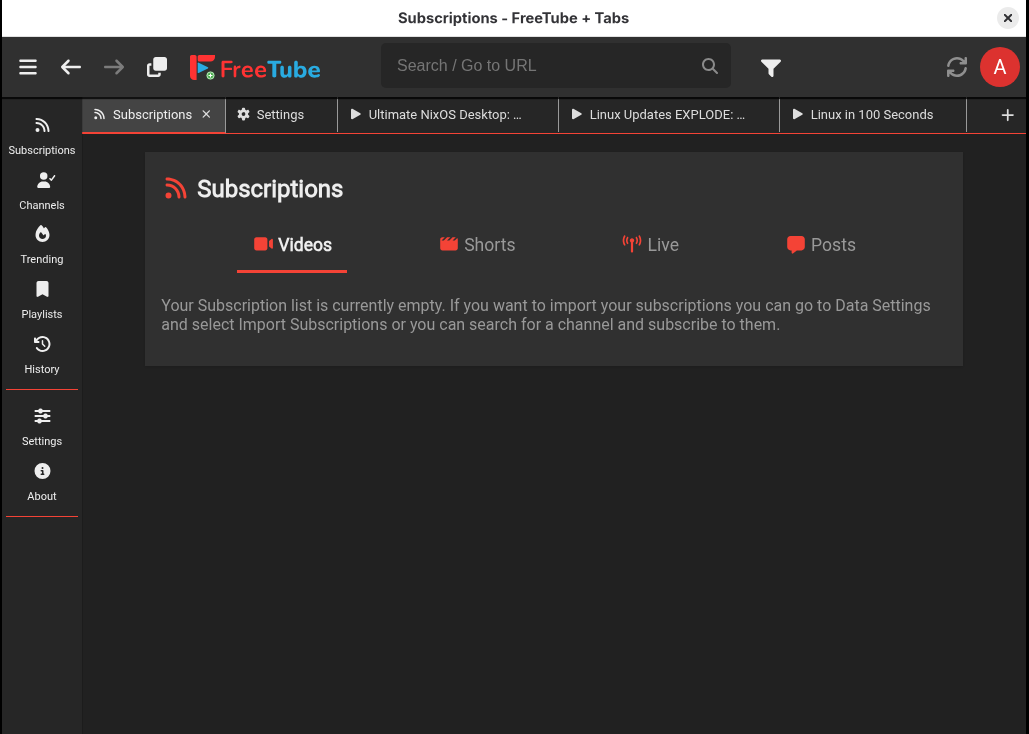1029x734 pixels.
Task: Switch to the Posts feed
Action: tap(820, 244)
